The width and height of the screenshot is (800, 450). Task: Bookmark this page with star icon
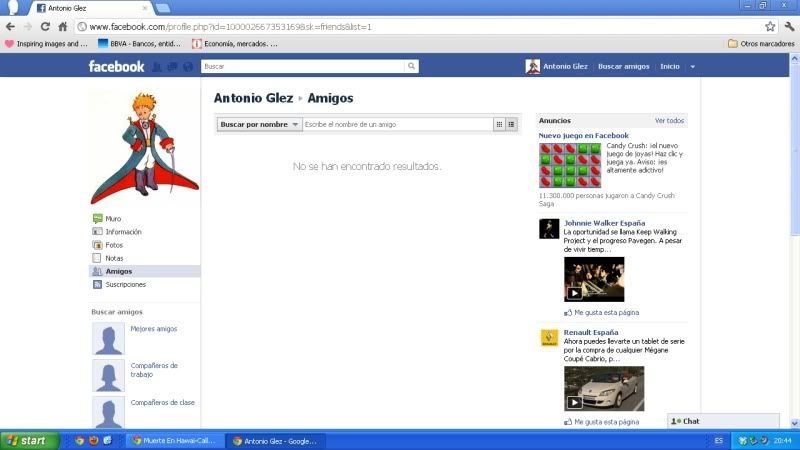(x=770, y=27)
